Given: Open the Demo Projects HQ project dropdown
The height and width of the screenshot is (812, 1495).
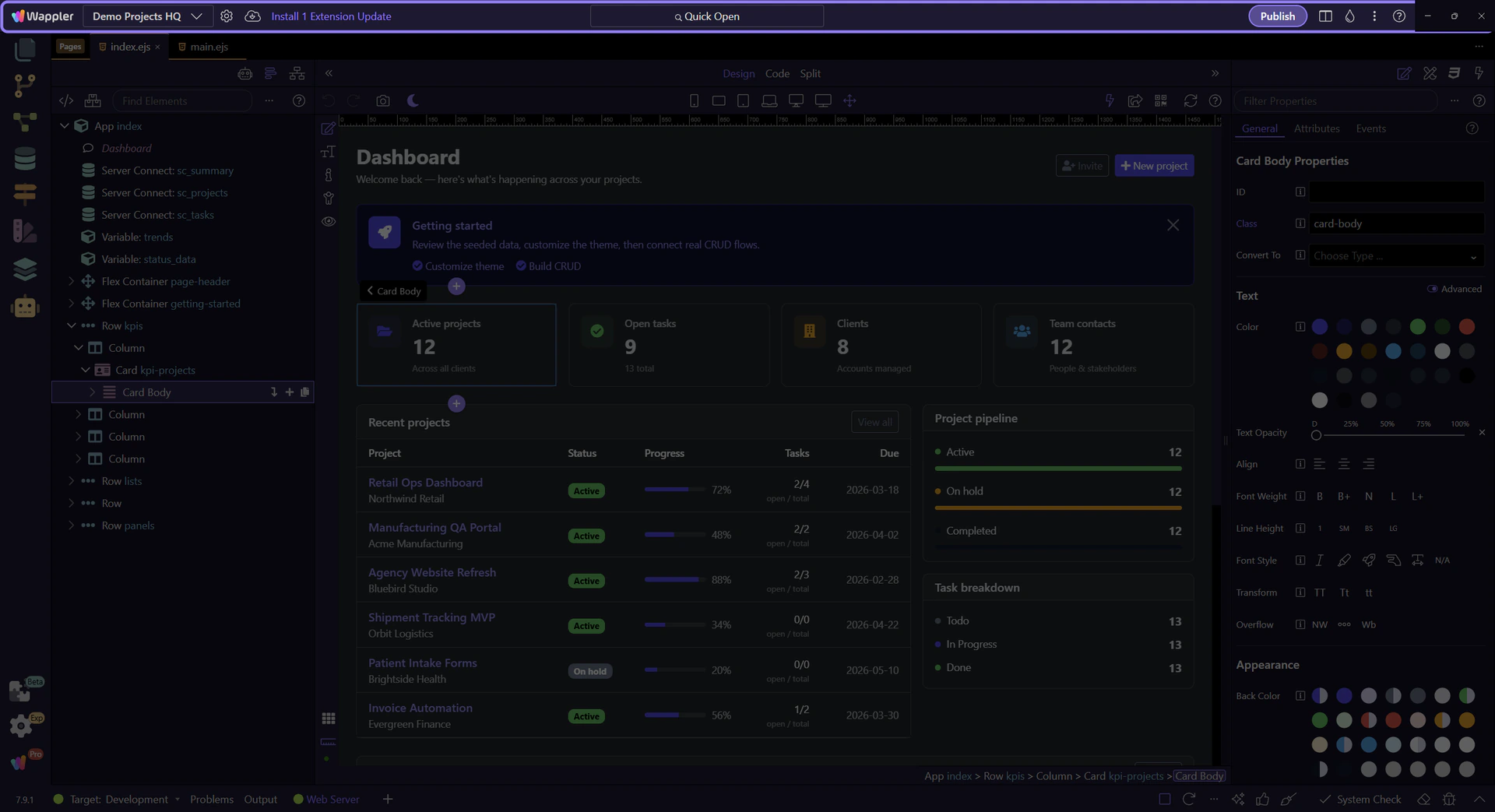Looking at the screenshot, I should [x=147, y=16].
